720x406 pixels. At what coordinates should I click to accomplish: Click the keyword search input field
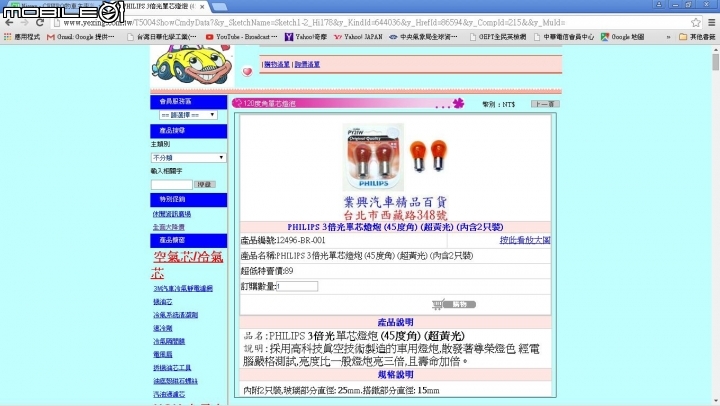[172, 185]
